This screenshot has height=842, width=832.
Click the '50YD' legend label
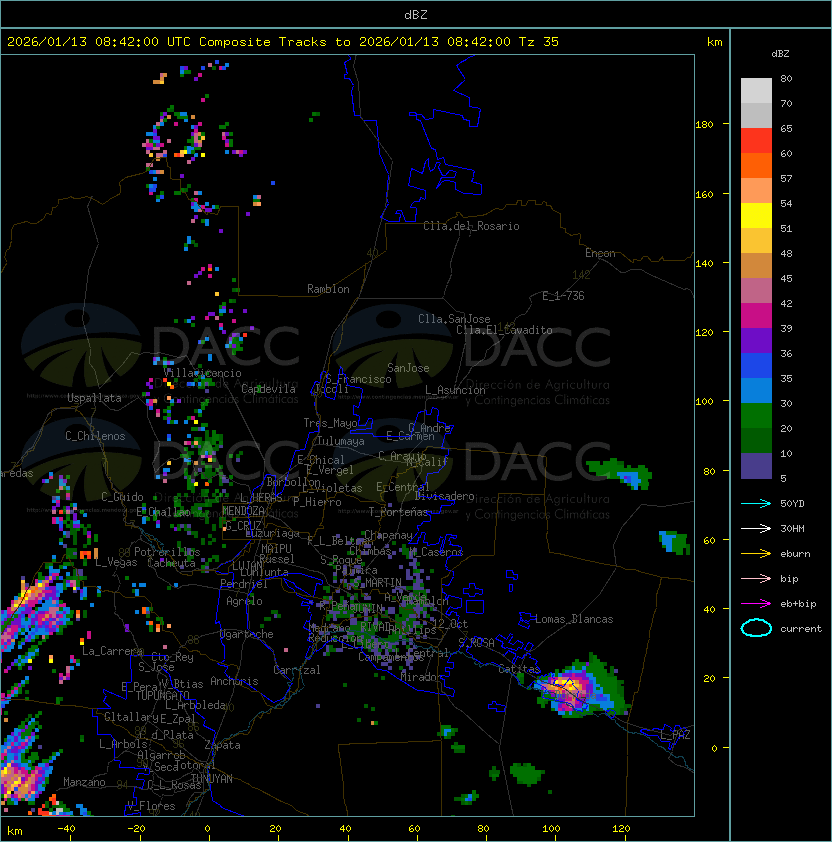tap(792, 504)
